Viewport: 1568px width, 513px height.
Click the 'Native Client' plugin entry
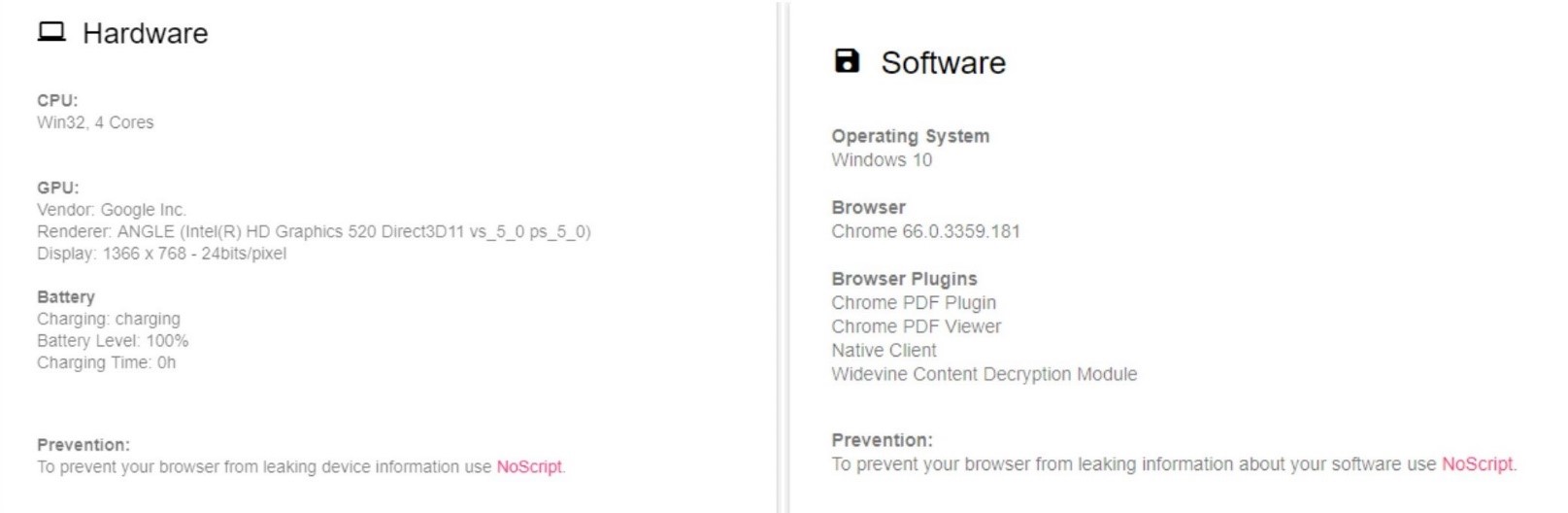[884, 350]
